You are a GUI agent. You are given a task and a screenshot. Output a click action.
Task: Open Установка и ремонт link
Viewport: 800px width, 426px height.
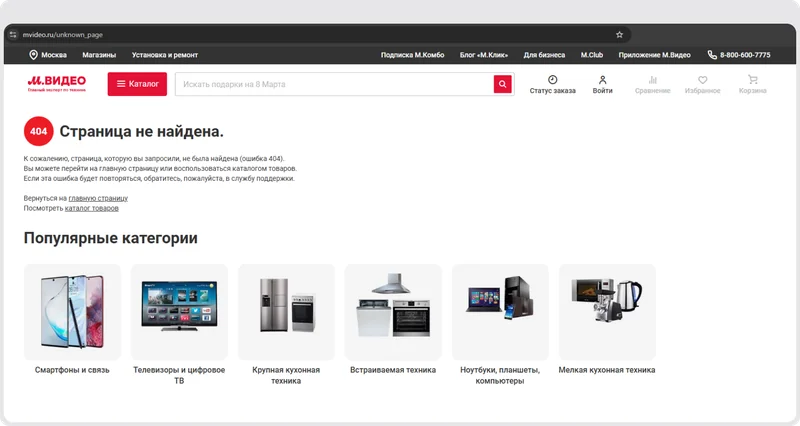(165, 55)
